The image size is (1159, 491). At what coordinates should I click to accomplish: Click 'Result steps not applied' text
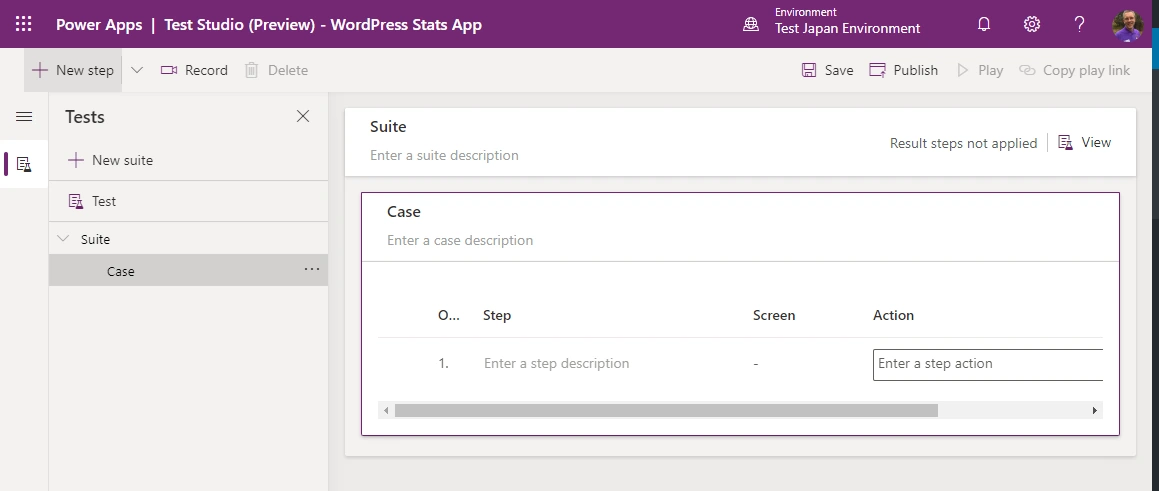tap(963, 143)
